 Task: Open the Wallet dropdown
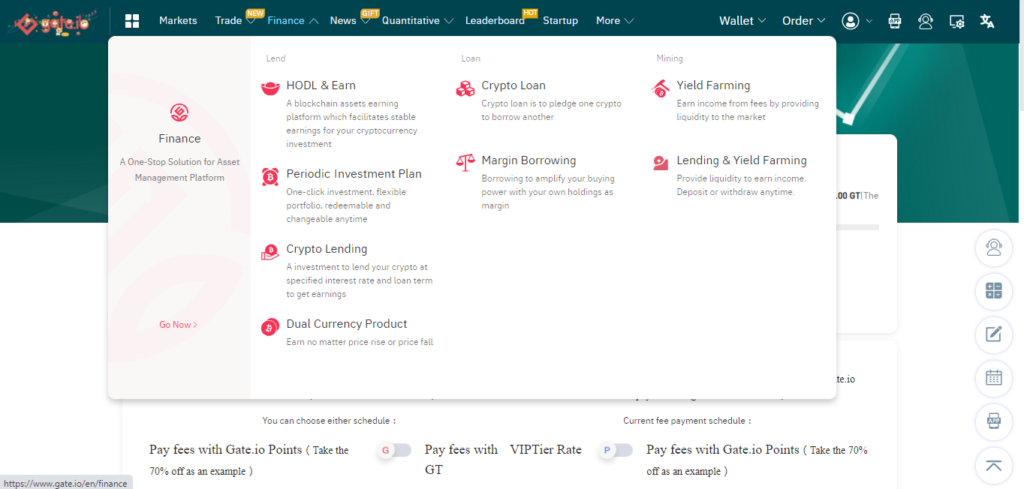[743, 21]
